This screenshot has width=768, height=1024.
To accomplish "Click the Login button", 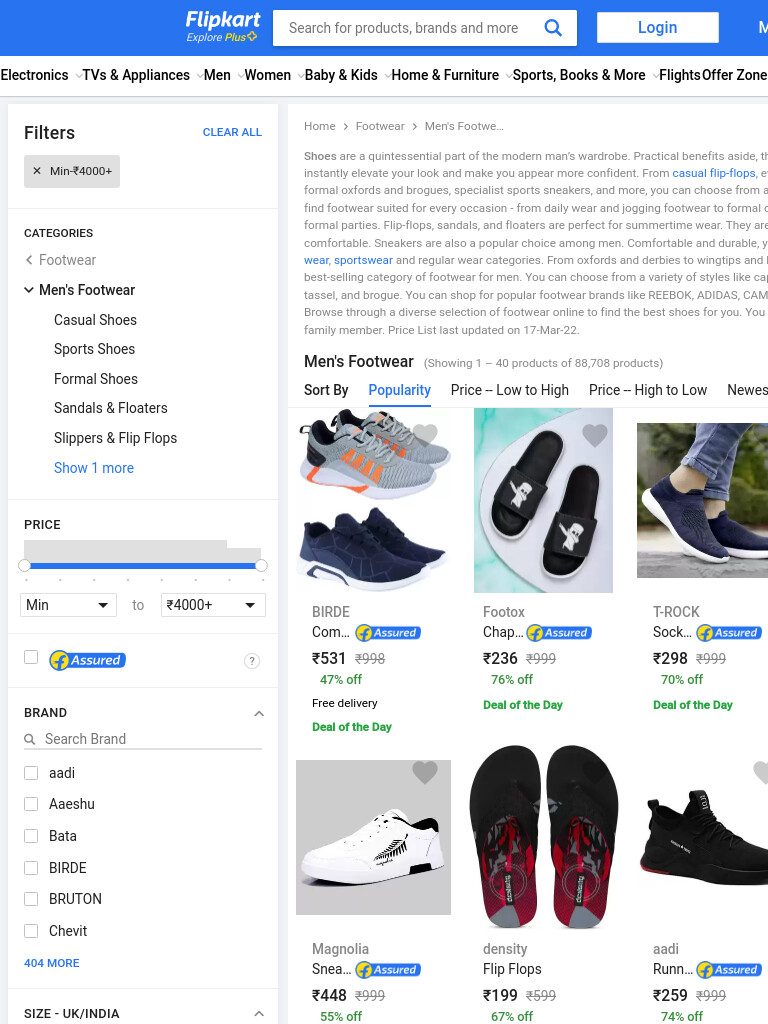I will [658, 27].
